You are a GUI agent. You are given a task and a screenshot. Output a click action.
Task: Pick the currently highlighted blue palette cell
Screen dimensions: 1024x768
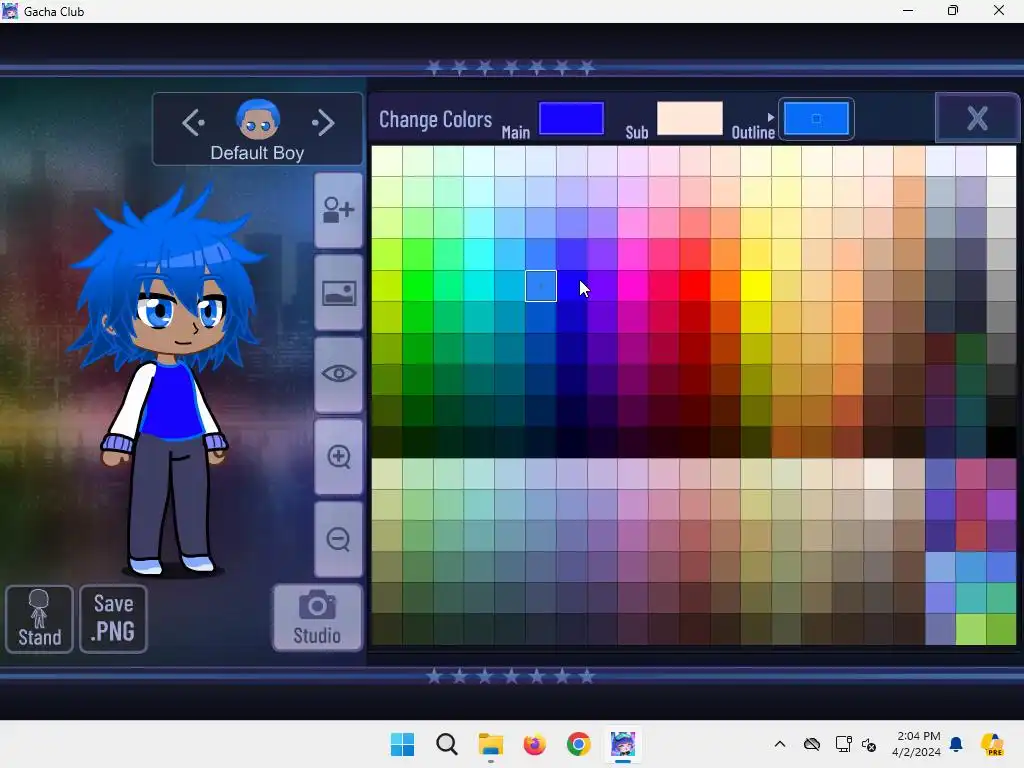pos(541,286)
